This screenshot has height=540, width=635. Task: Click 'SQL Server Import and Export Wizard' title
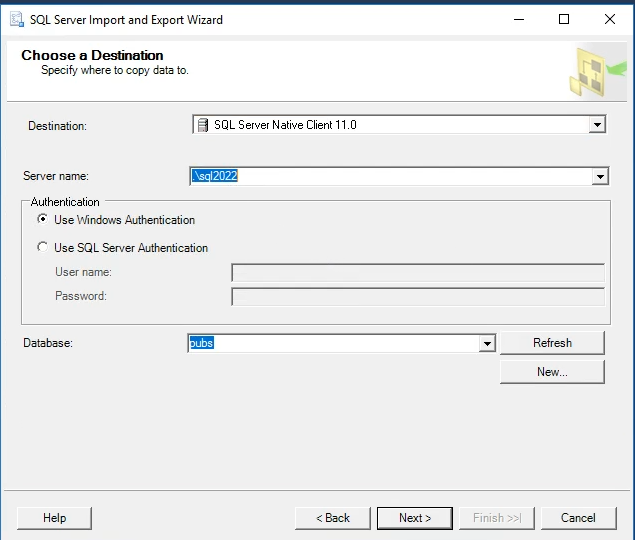[126, 20]
